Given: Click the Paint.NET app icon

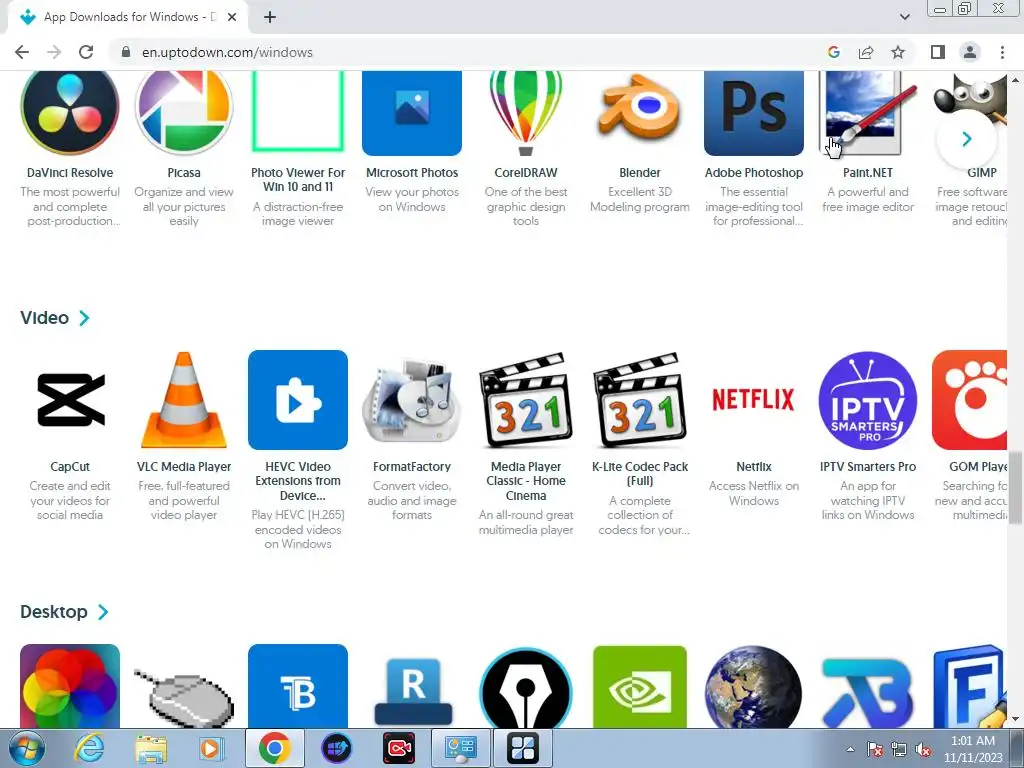Looking at the screenshot, I should [868, 113].
